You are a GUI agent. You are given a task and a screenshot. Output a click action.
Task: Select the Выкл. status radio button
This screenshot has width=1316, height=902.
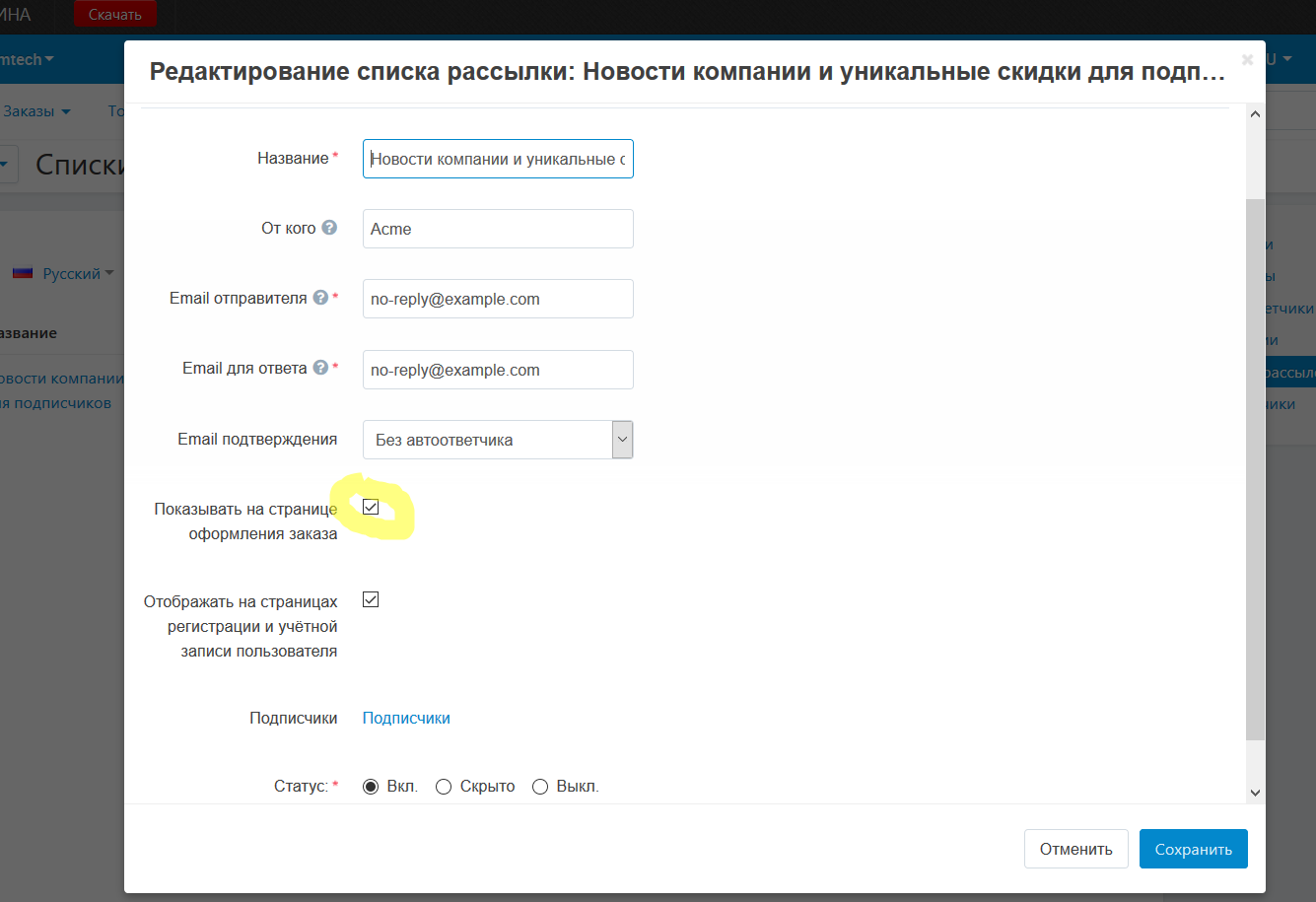pyautogui.click(x=540, y=787)
